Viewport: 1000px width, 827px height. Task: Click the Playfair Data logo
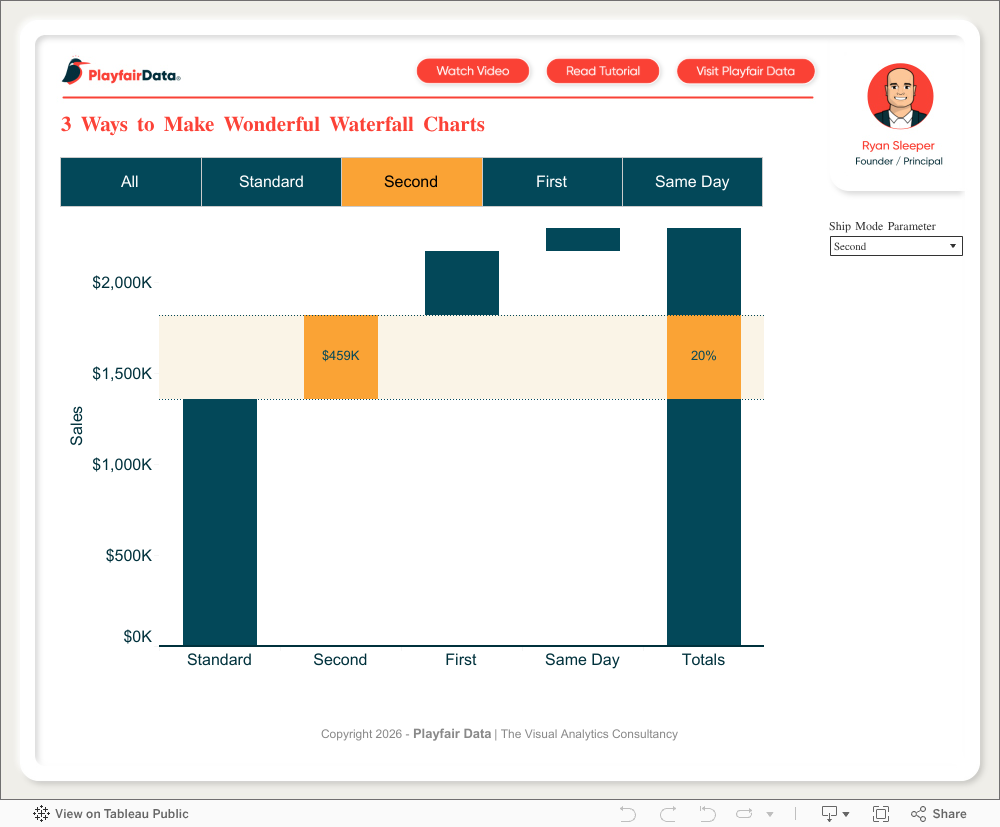click(121, 72)
